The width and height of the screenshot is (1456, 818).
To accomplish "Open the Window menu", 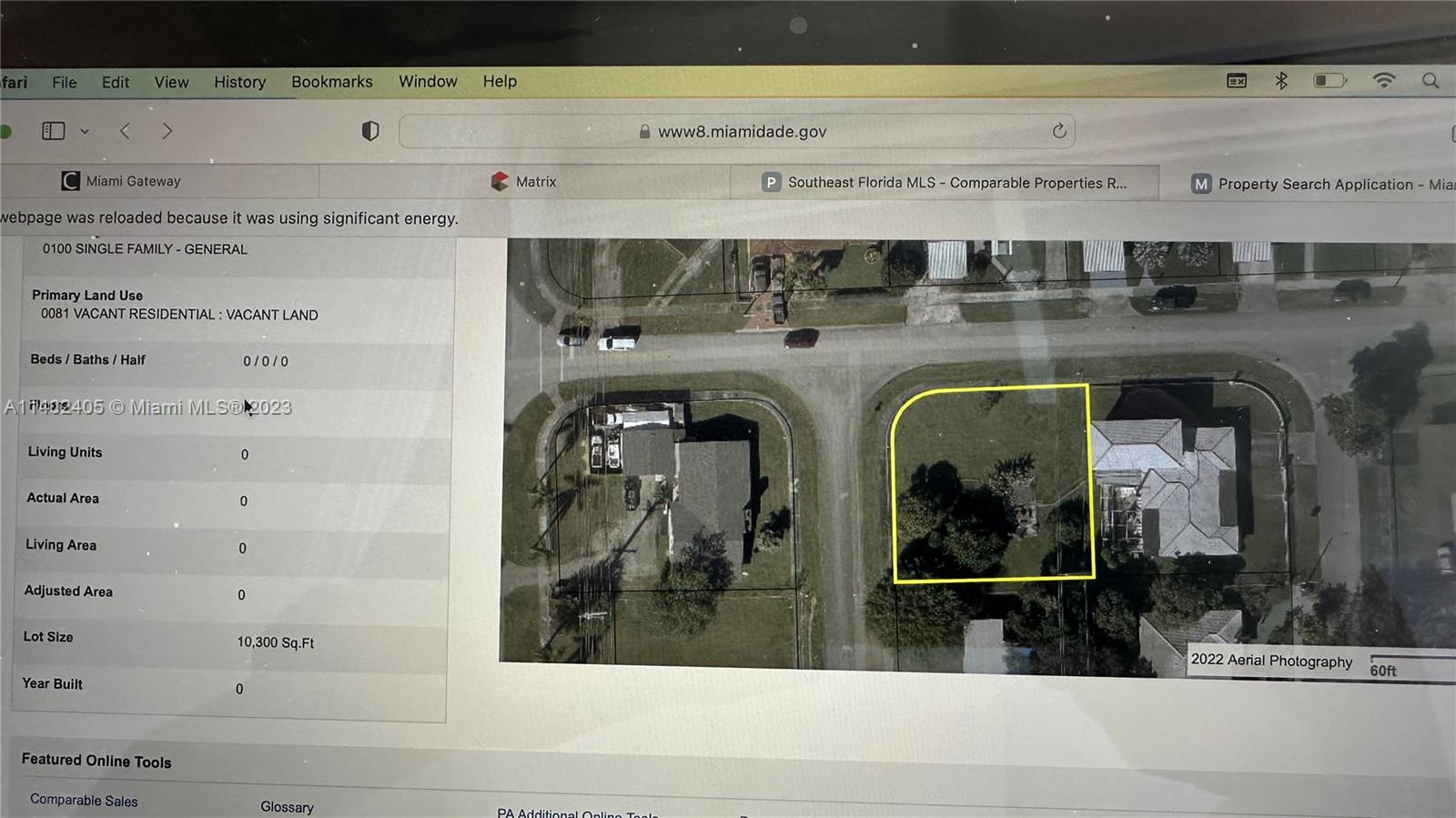I will (x=428, y=82).
